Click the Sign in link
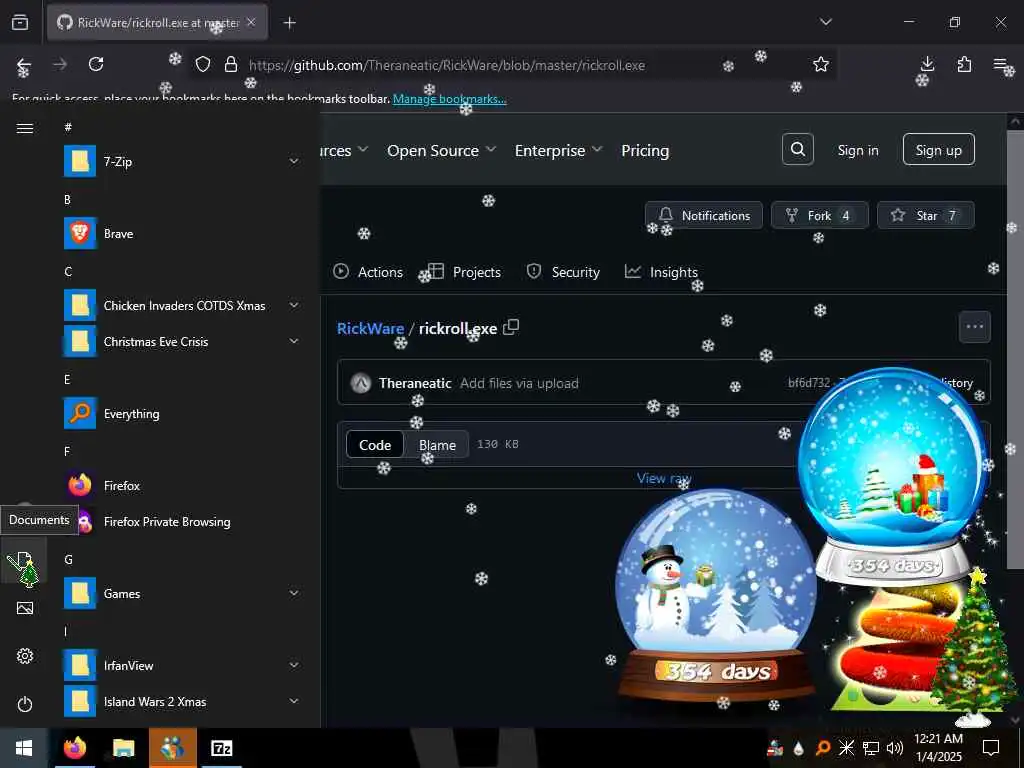The image size is (1024, 768). tap(857, 150)
